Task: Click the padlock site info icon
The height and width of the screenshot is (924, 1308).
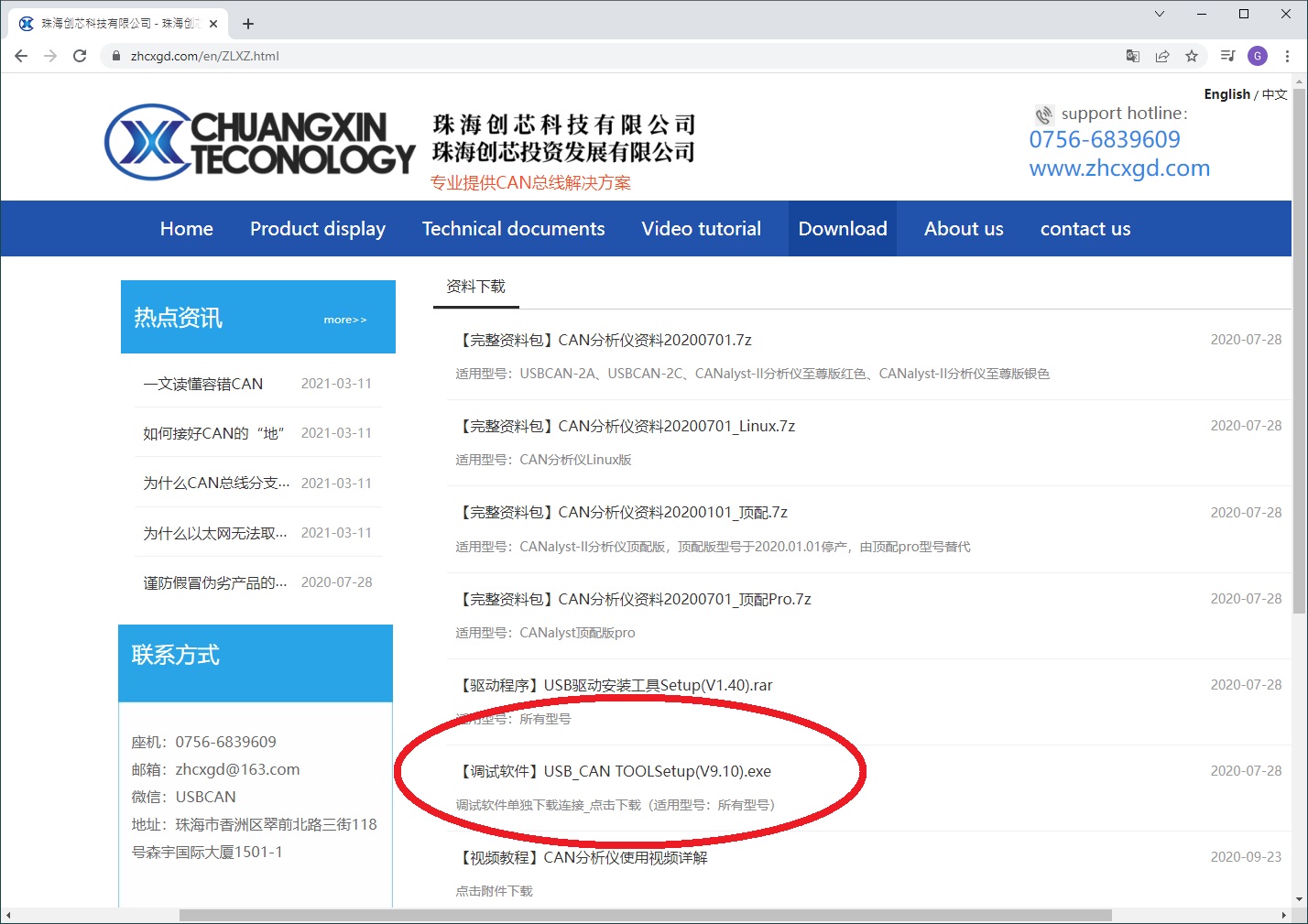Action: (x=115, y=56)
